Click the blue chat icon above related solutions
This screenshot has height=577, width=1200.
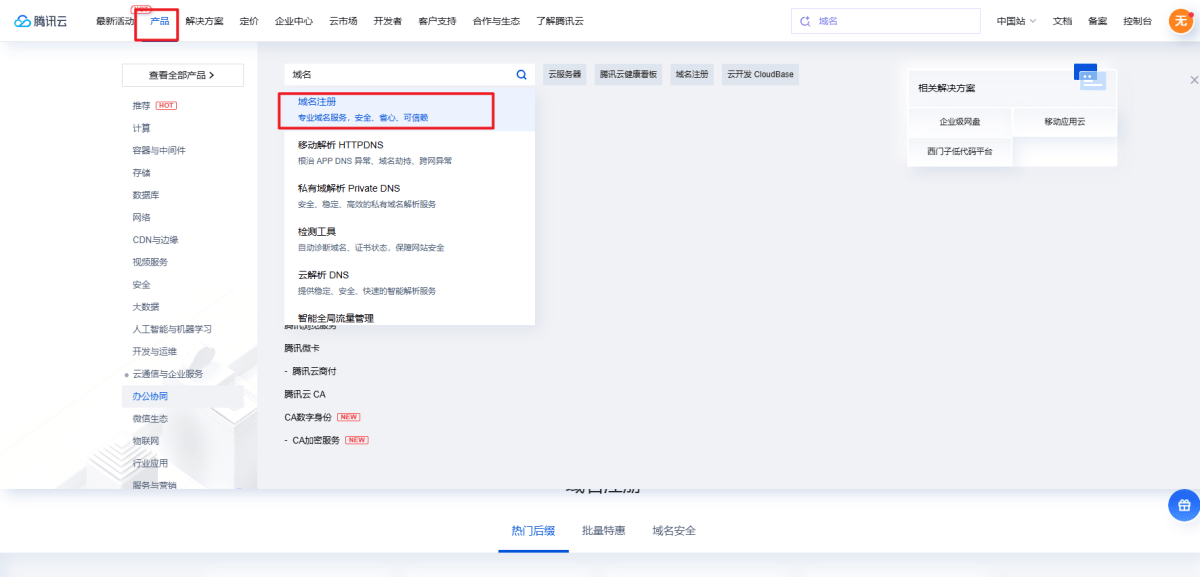[x=1085, y=76]
